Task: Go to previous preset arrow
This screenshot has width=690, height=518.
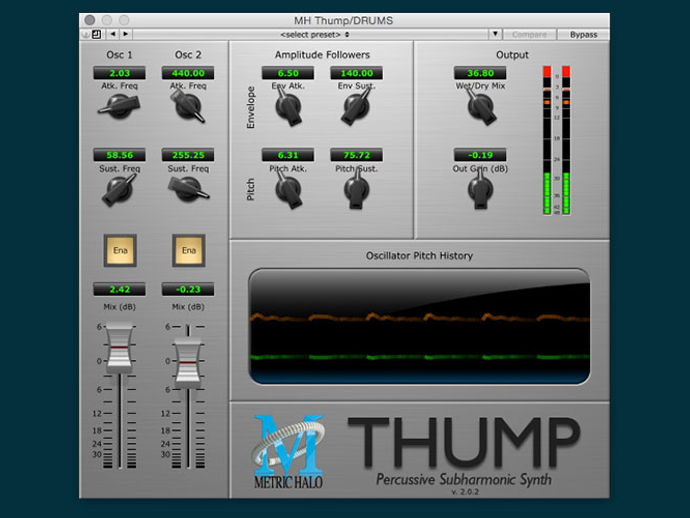Action: [113, 34]
